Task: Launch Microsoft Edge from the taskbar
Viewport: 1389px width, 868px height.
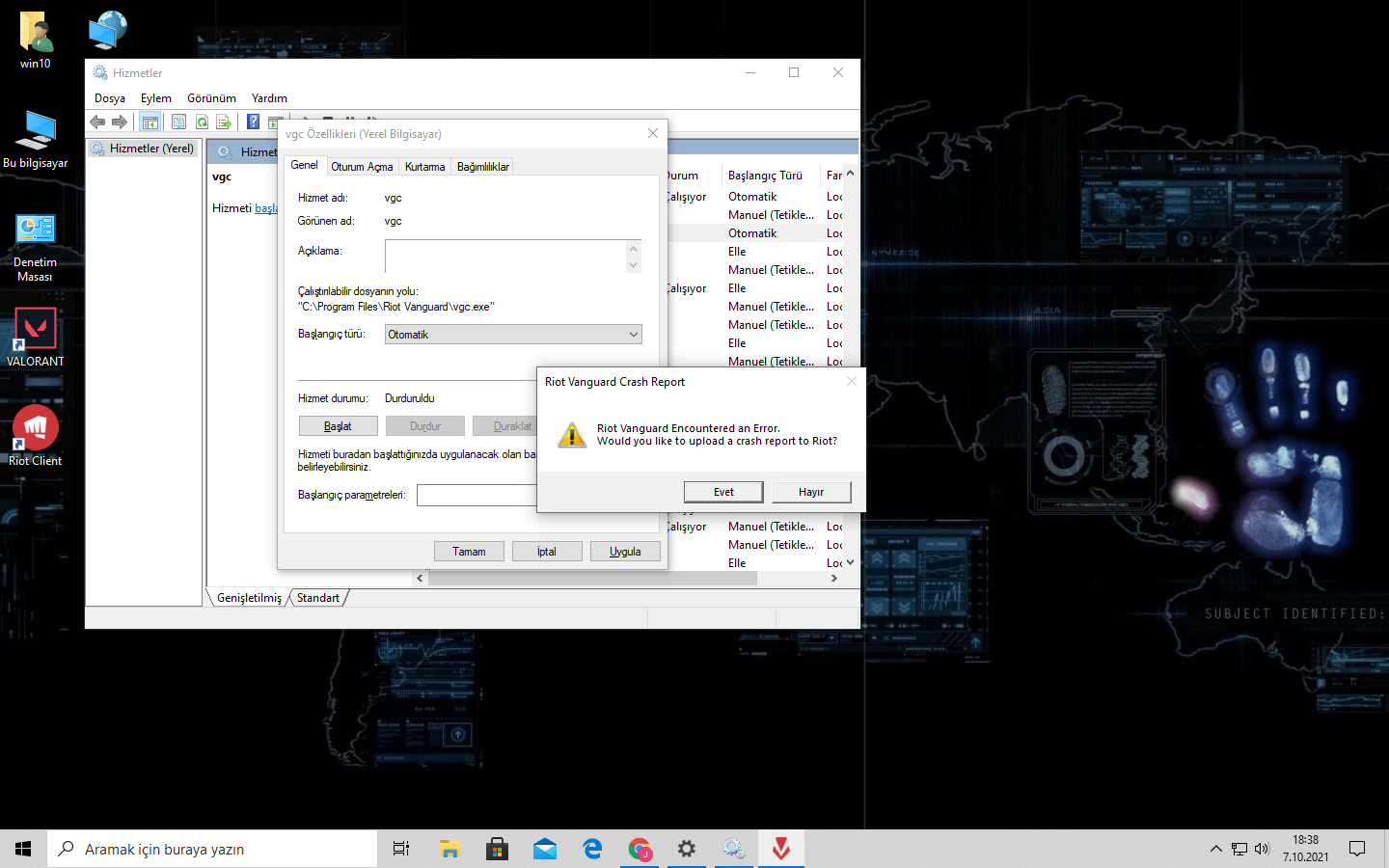Action: click(x=592, y=849)
